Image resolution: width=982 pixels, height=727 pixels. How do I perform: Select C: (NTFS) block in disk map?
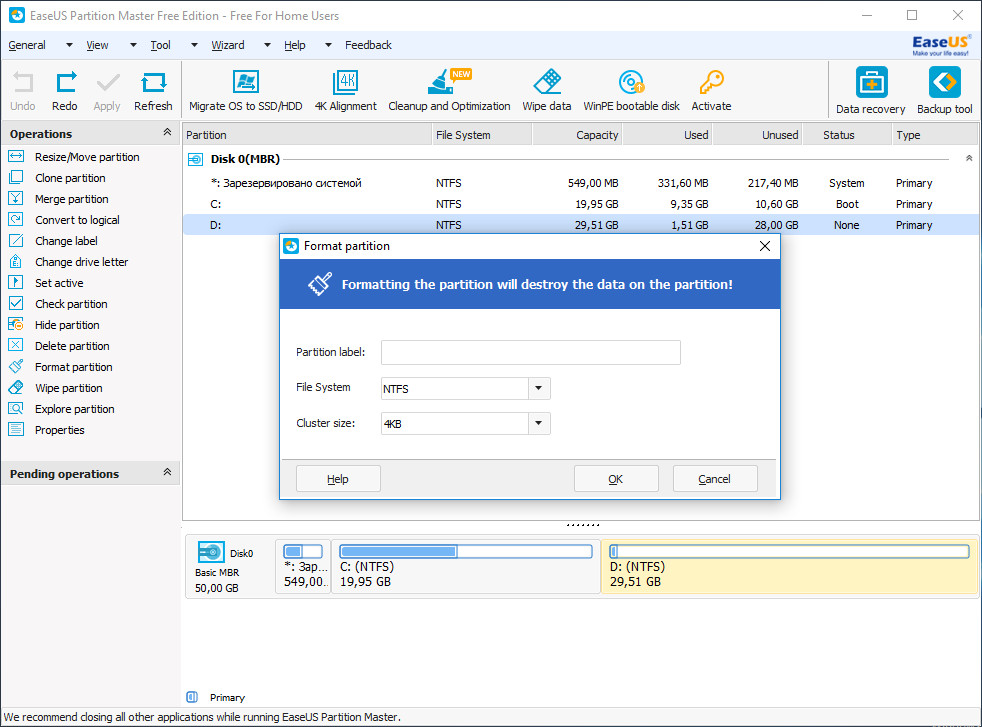point(465,567)
